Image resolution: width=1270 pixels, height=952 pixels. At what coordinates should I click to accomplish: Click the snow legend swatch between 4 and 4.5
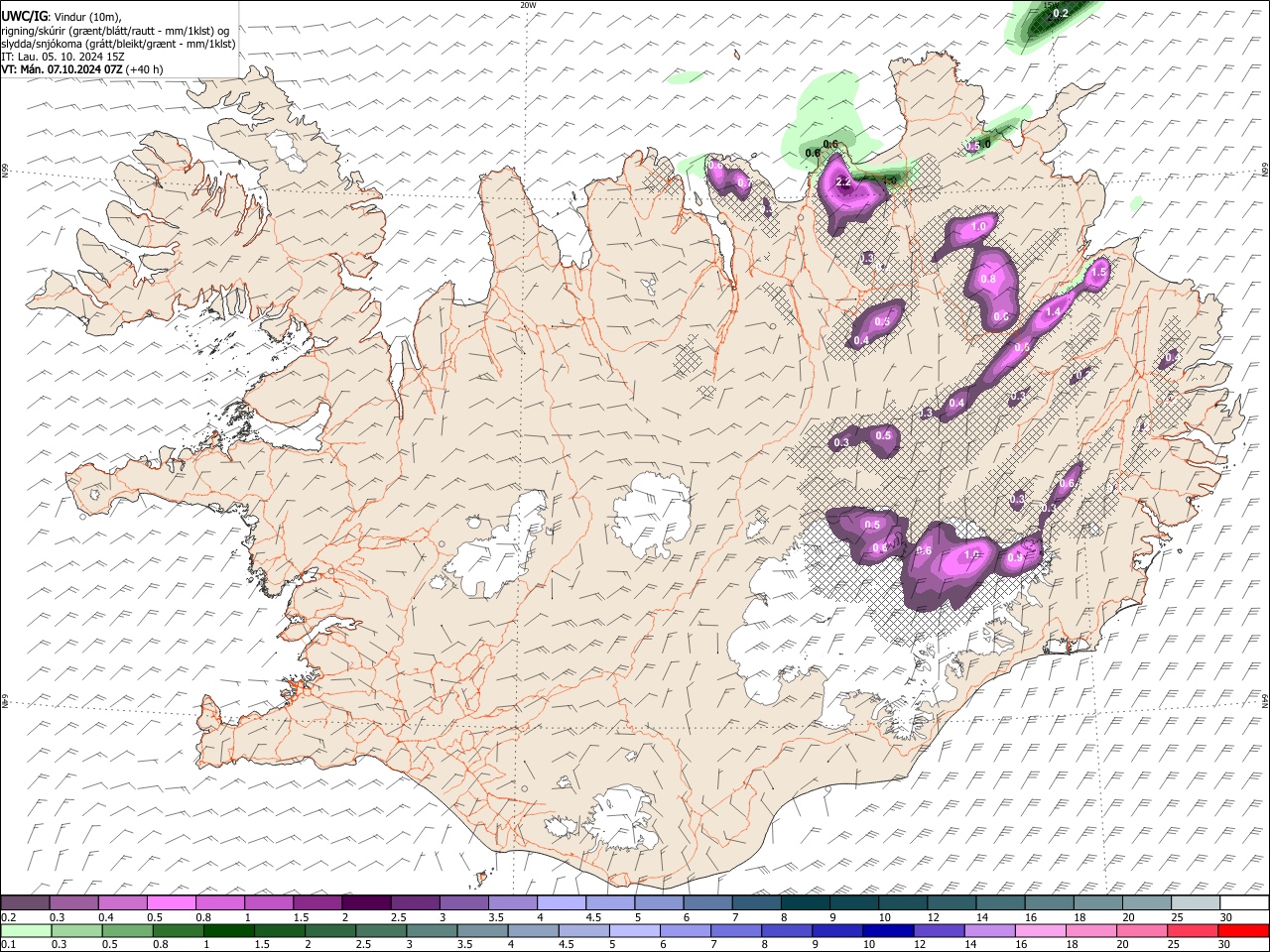[562, 902]
